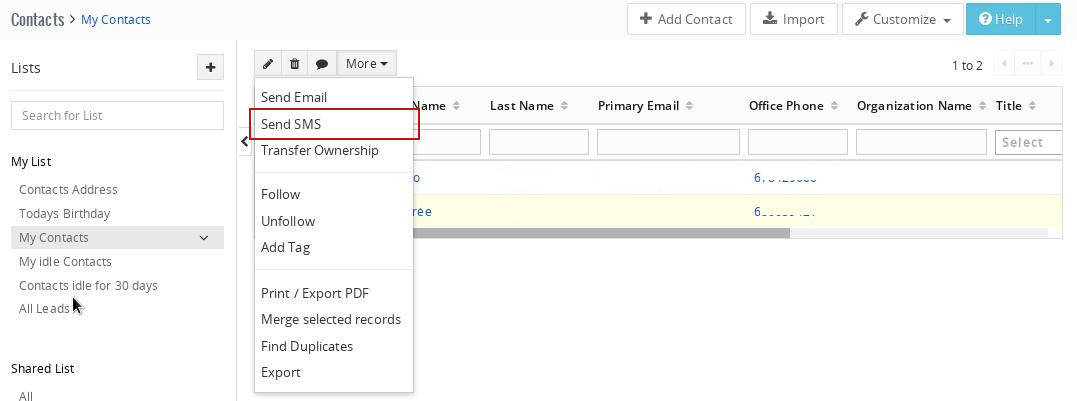Open the More dropdown menu
Image resolution: width=1077 pixels, height=401 pixels.
pyautogui.click(x=366, y=64)
